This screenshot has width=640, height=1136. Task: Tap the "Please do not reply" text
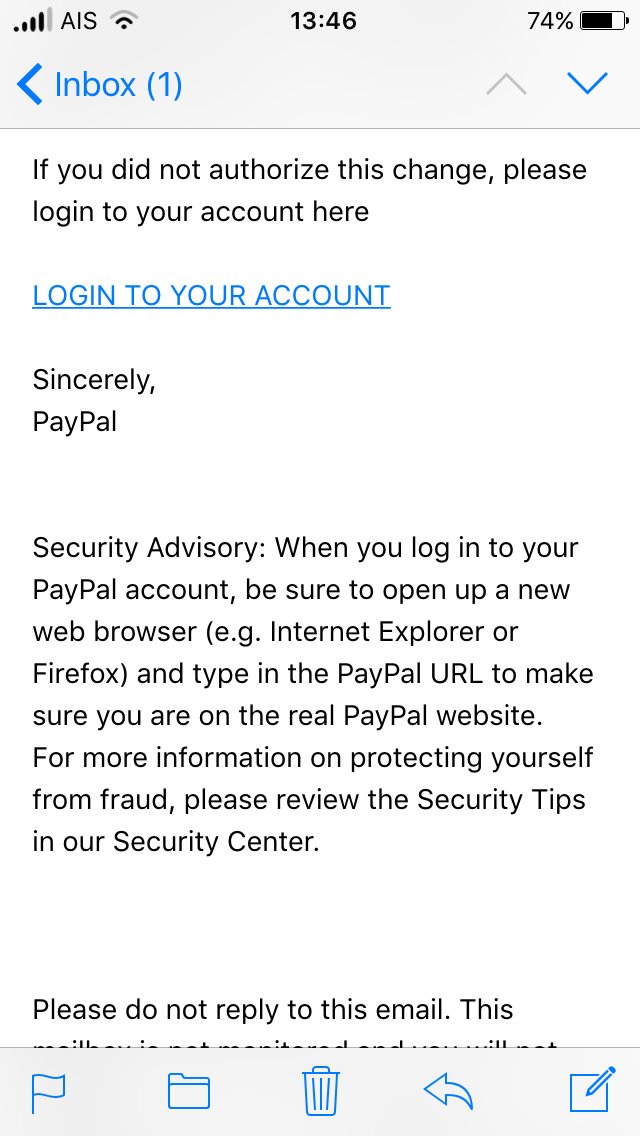[272, 1010]
